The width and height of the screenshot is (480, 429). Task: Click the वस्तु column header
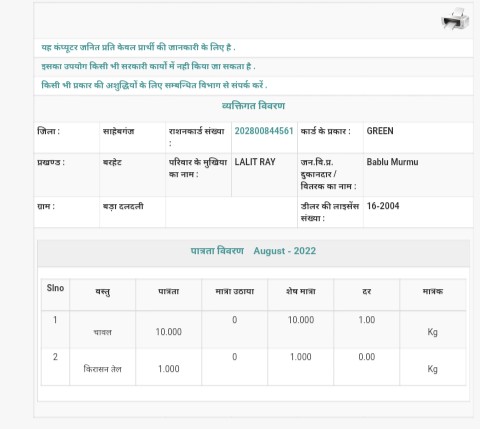point(103,292)
